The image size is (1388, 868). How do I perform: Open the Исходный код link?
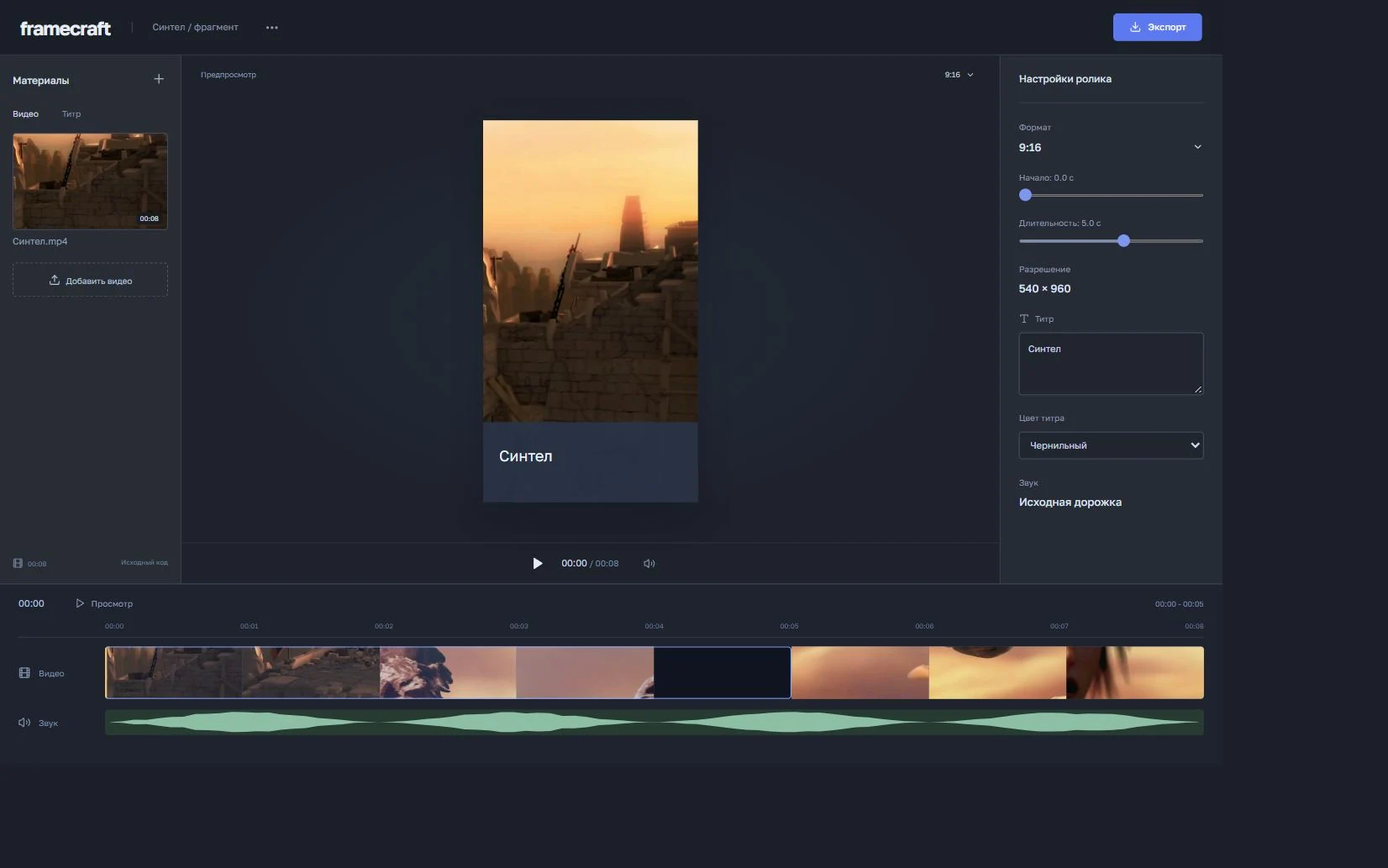[145, 562]
